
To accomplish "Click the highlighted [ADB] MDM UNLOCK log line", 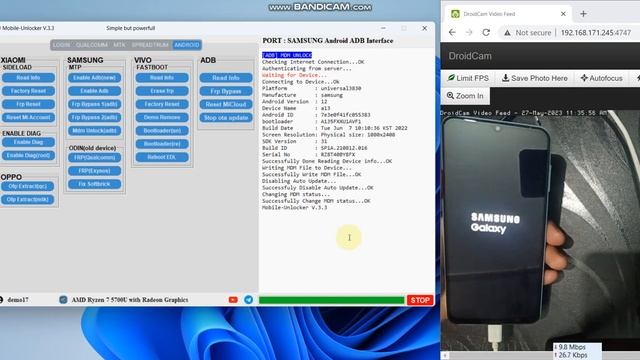I will click(287, 55).
